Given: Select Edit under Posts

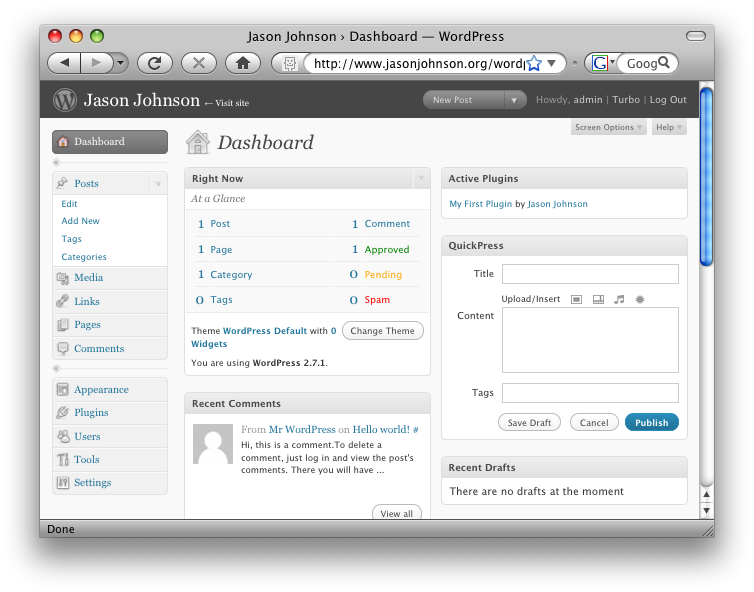Looking at the screenshot, I should (x=69, y=204).
